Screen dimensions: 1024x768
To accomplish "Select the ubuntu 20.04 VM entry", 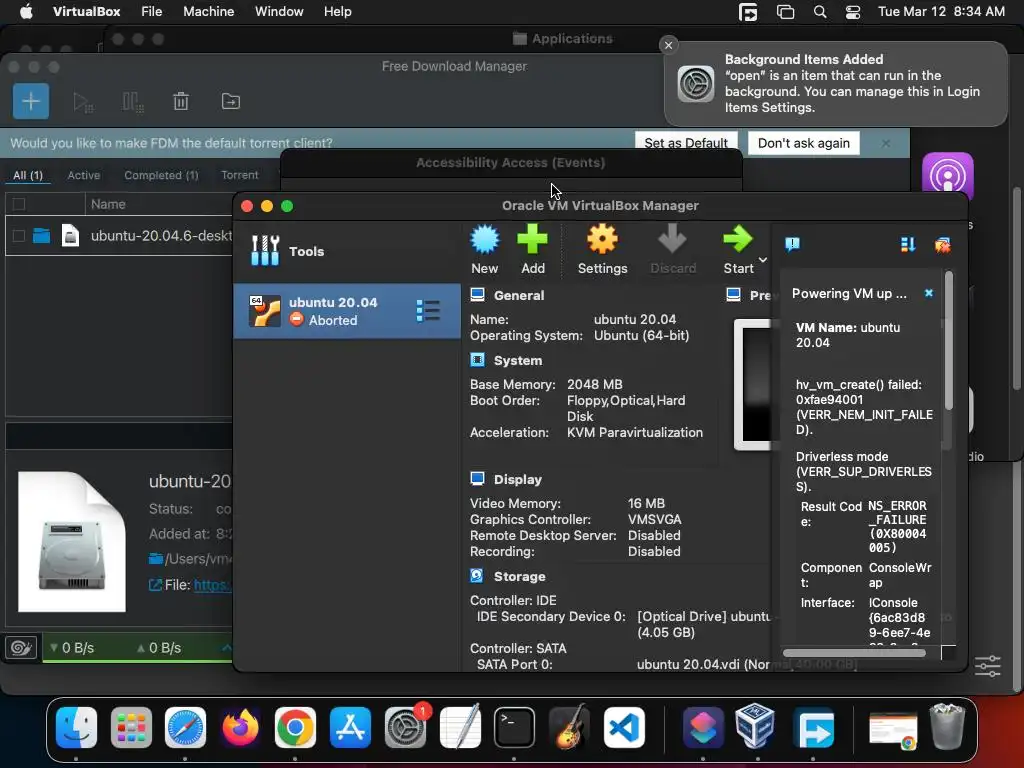I will click(347, 311).
